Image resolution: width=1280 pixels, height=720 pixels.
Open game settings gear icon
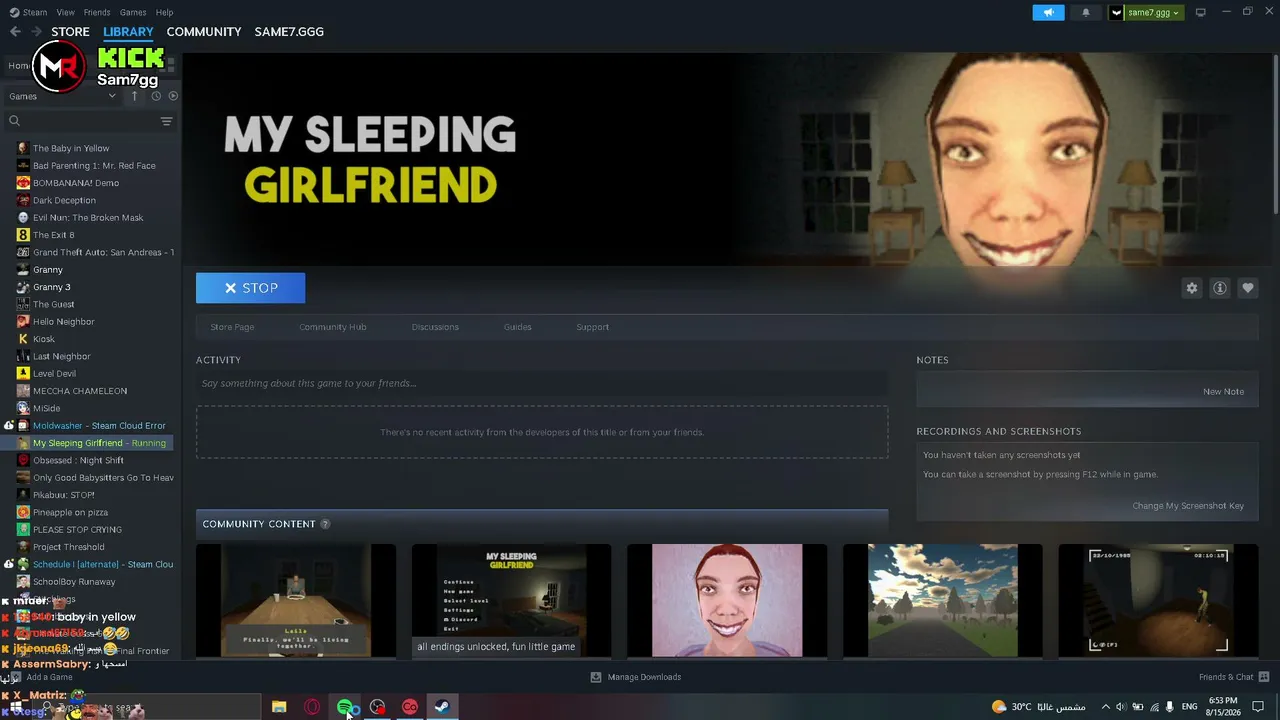pos(1192,288)
